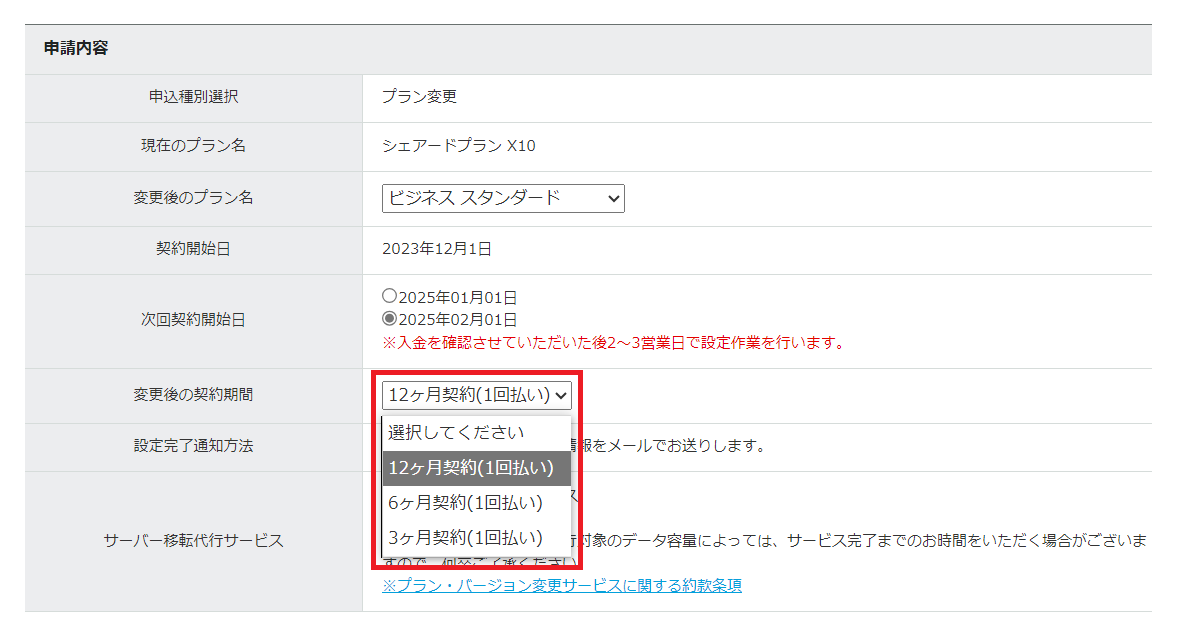Click the シェアードプラン X10 plan name
Viewport: 1179px width, 638px height.
click(x=458, y=146)
